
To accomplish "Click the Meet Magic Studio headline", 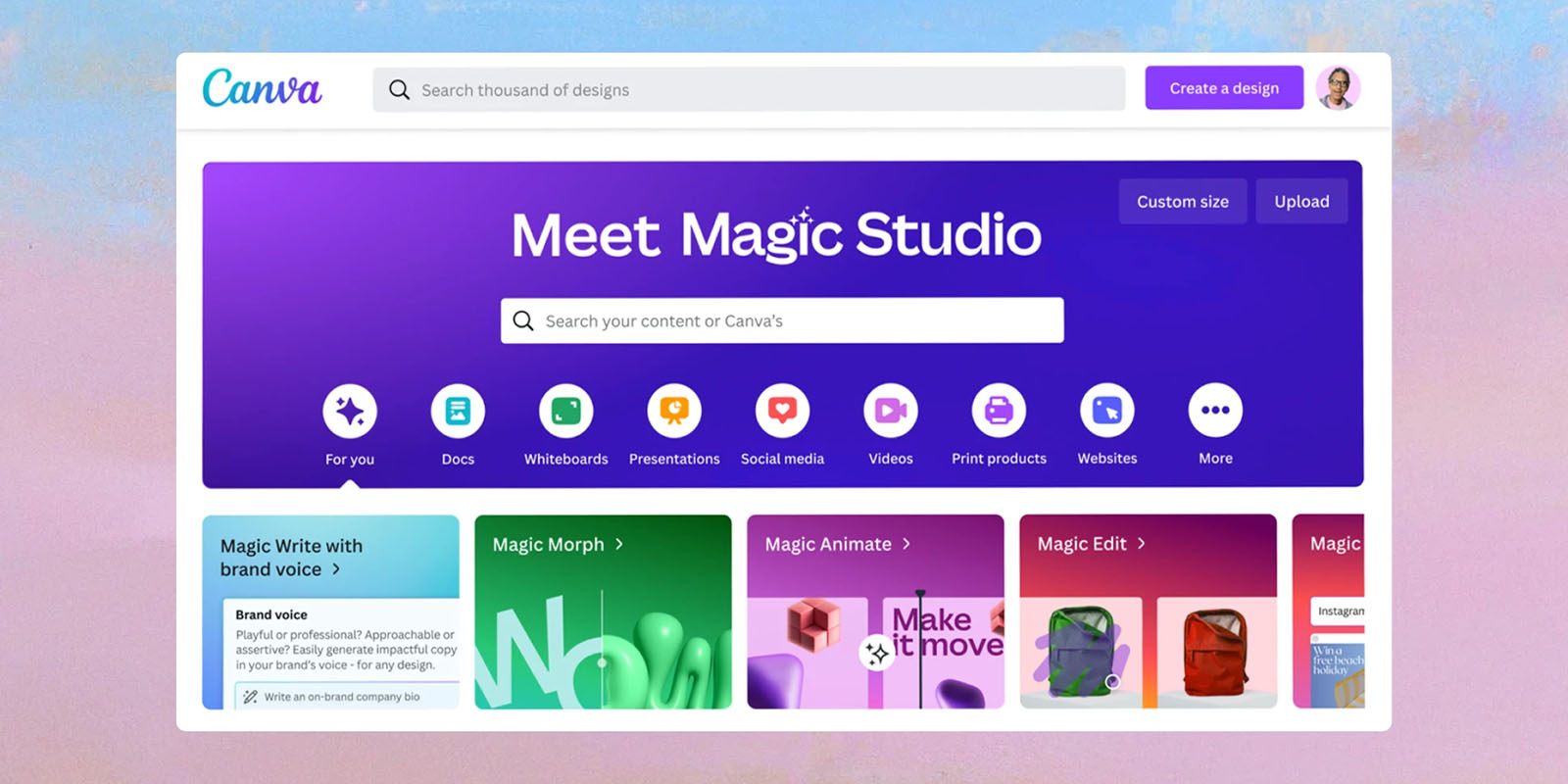I will click(776, 235).
